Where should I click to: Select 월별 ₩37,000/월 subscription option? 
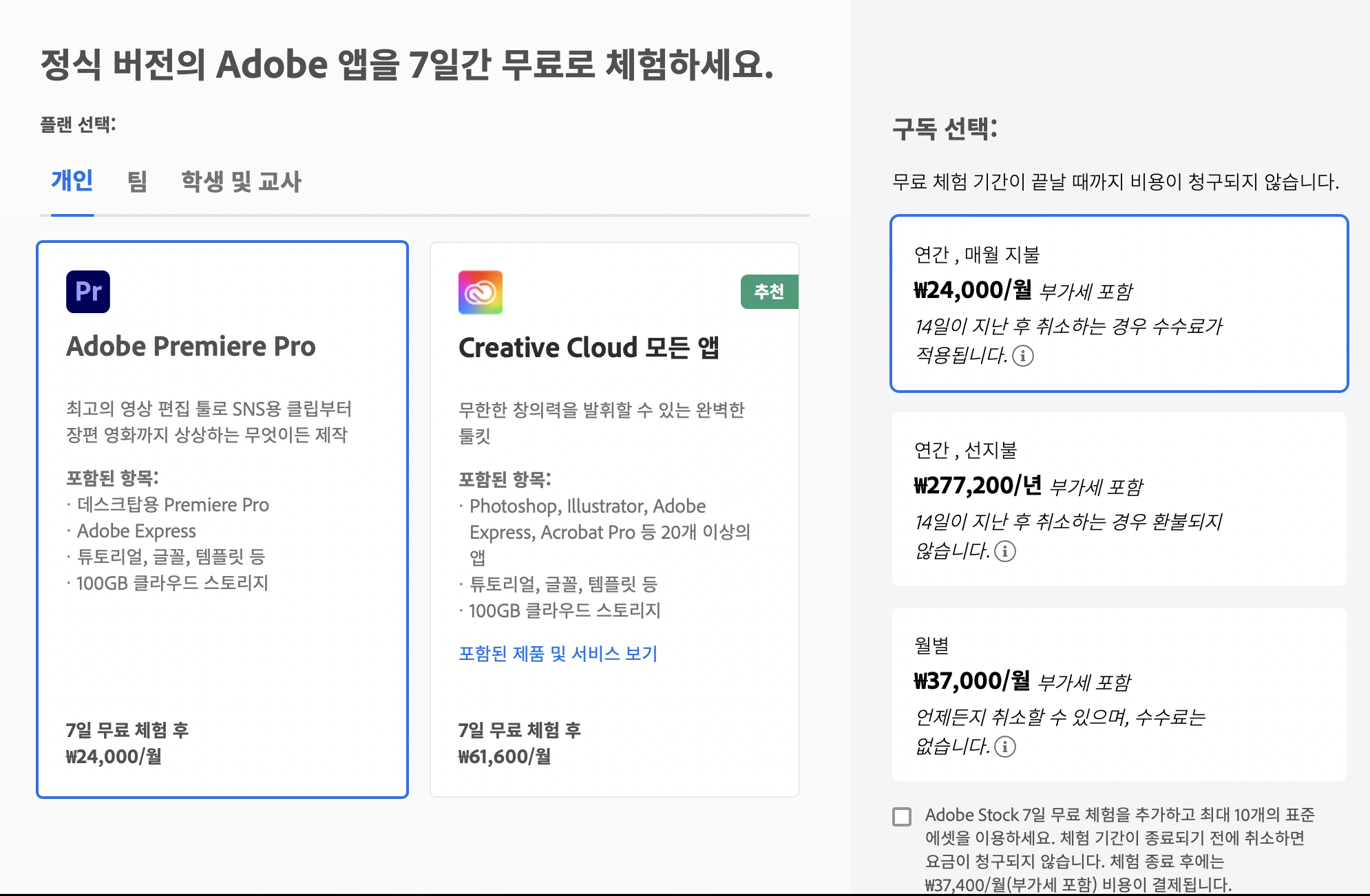(x=1118, y=694)
